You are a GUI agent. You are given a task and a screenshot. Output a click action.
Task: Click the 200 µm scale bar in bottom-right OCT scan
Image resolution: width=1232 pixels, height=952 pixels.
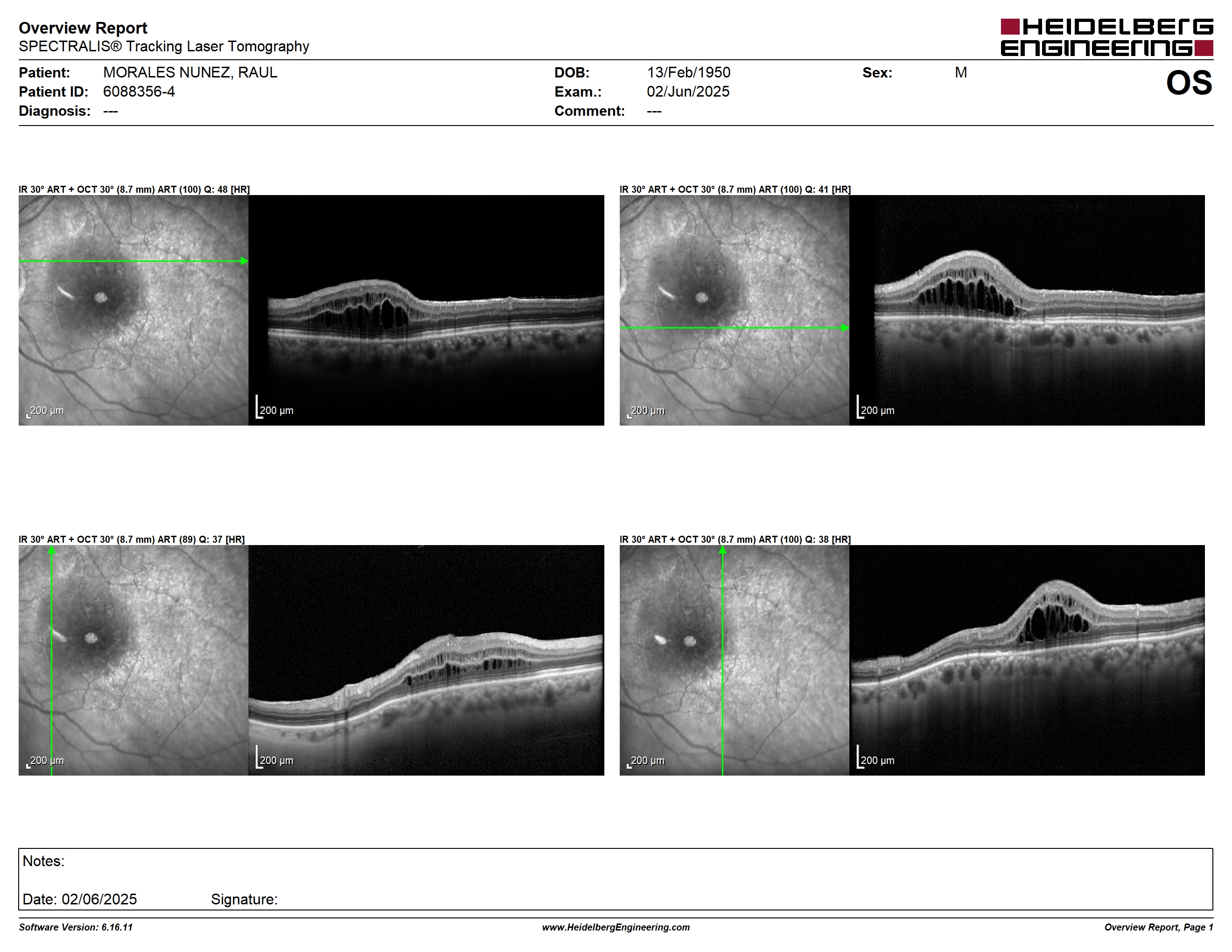tap(876, 757)
